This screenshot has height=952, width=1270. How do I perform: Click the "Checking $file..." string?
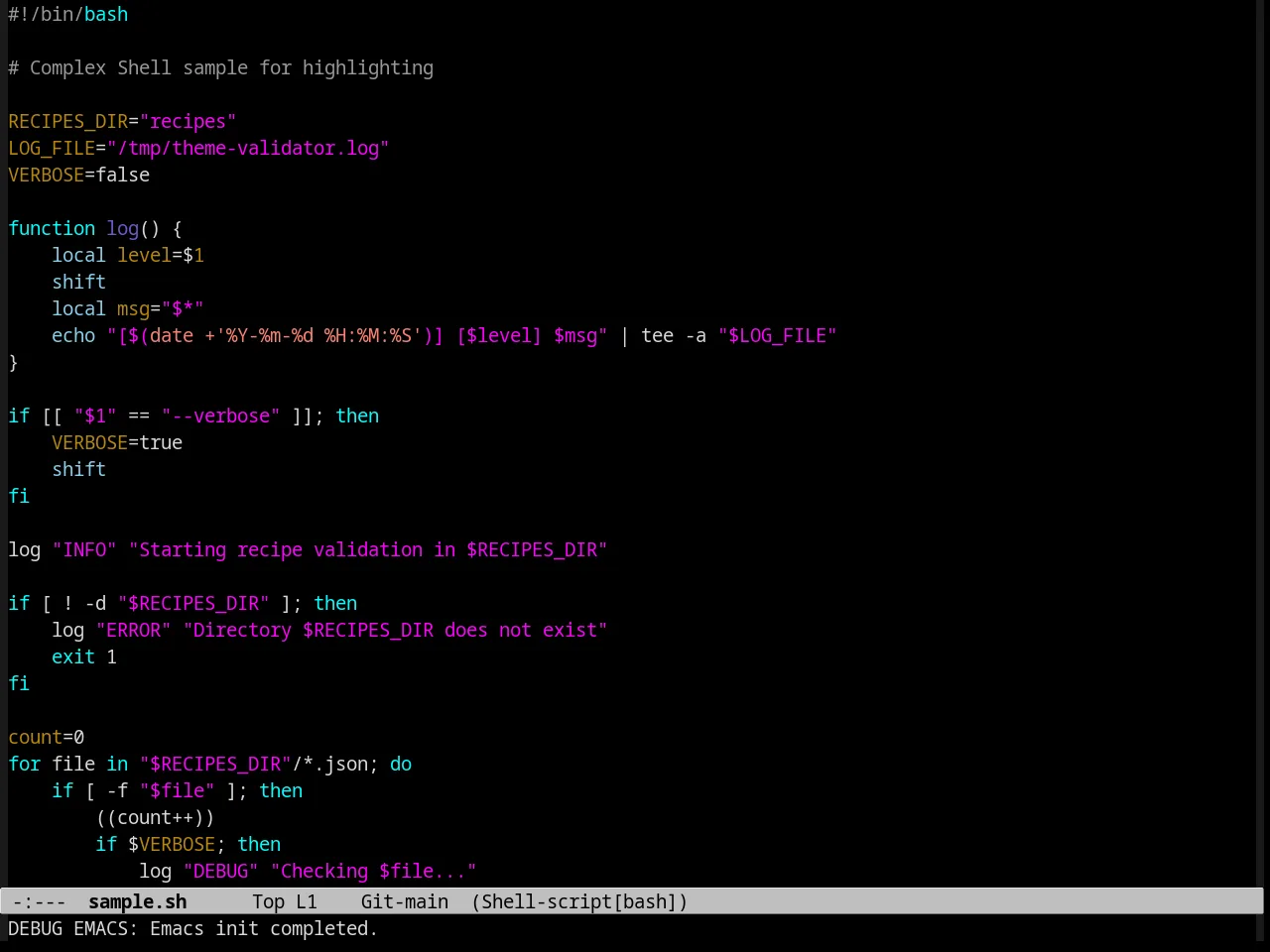pyautogui.click(x=374, y=871)
